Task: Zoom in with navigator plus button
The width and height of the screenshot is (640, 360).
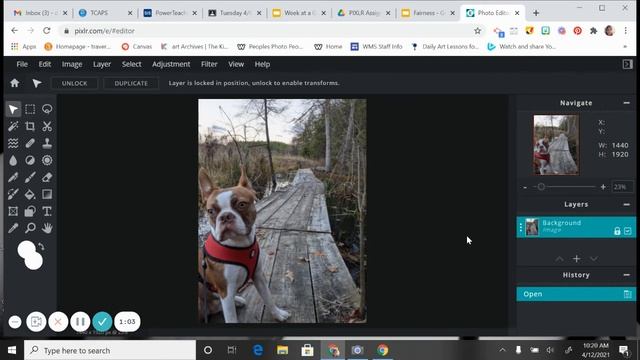Action: coord(603,187)
